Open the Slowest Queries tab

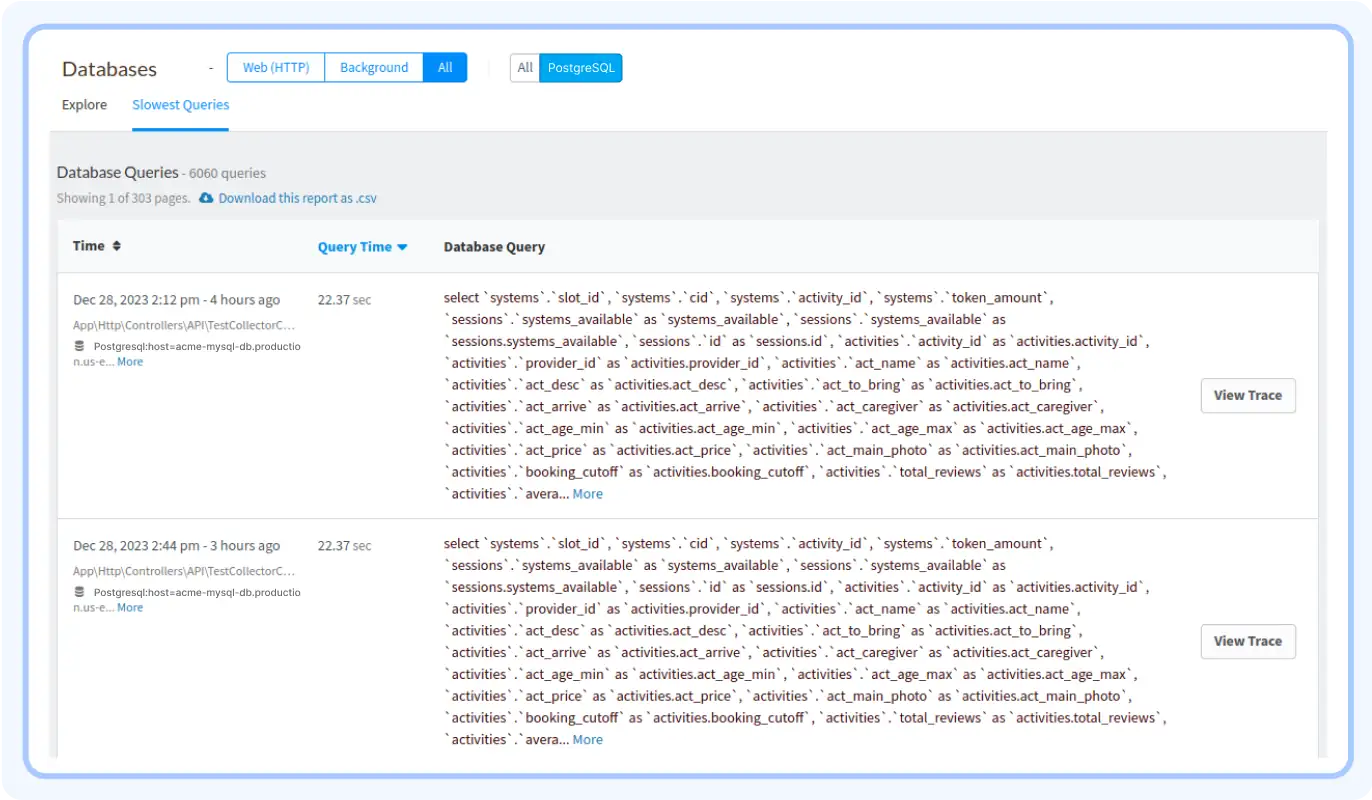181,105
